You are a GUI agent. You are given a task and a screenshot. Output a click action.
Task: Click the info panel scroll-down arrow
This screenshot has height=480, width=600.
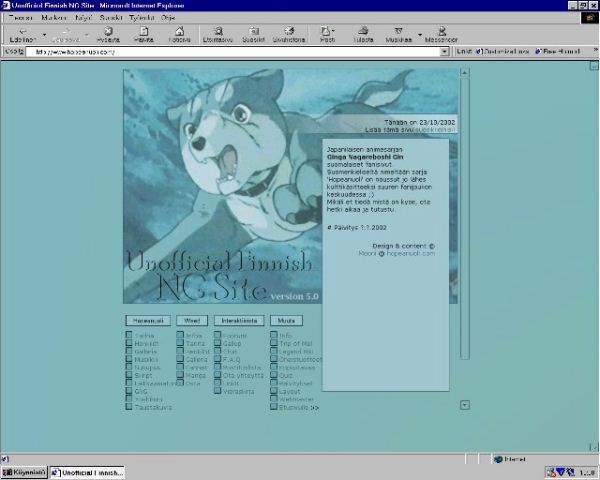(464, 405)
